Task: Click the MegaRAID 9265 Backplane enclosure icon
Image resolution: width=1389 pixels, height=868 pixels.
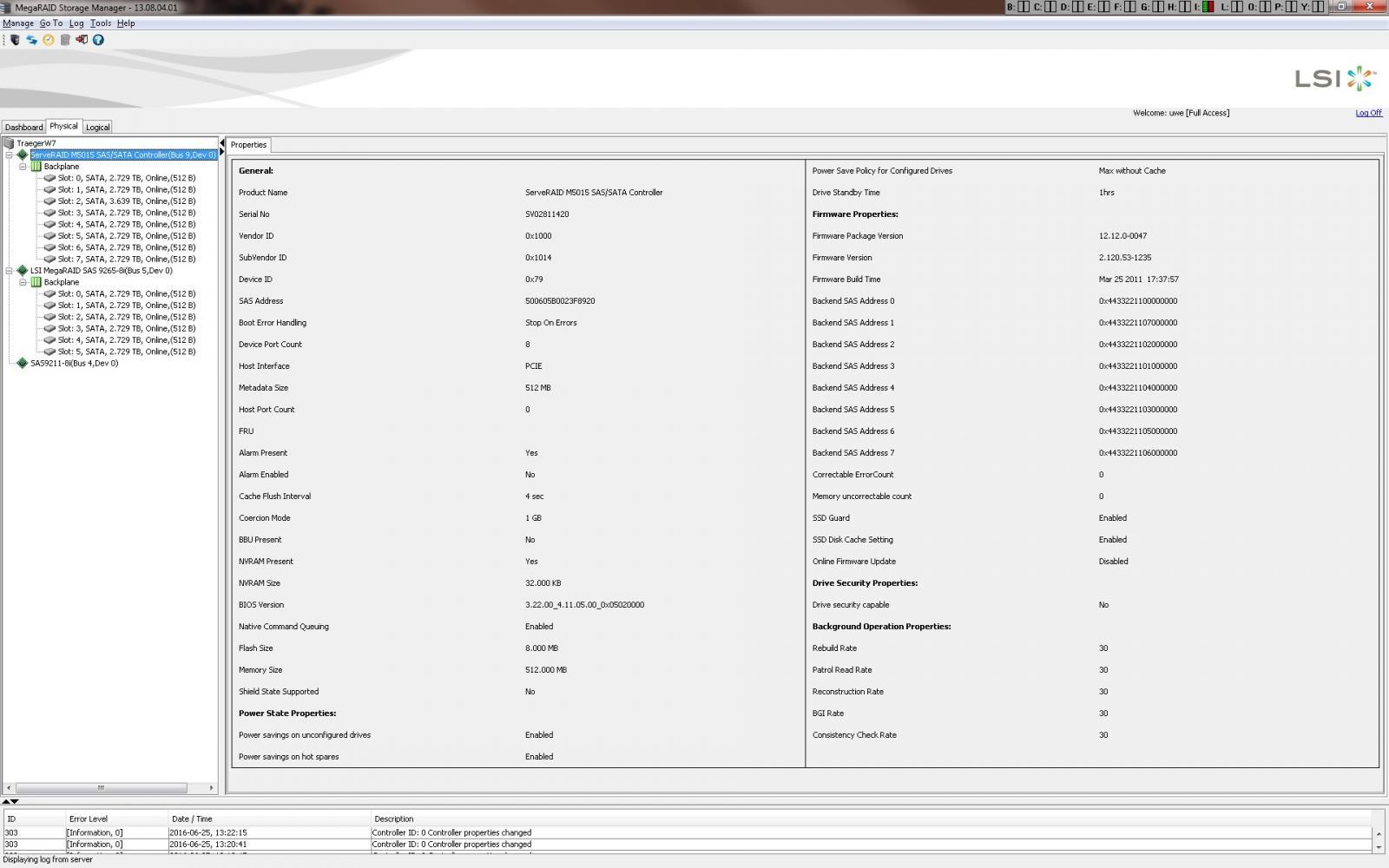Action: pyautogui.click(x=36, y=282)
